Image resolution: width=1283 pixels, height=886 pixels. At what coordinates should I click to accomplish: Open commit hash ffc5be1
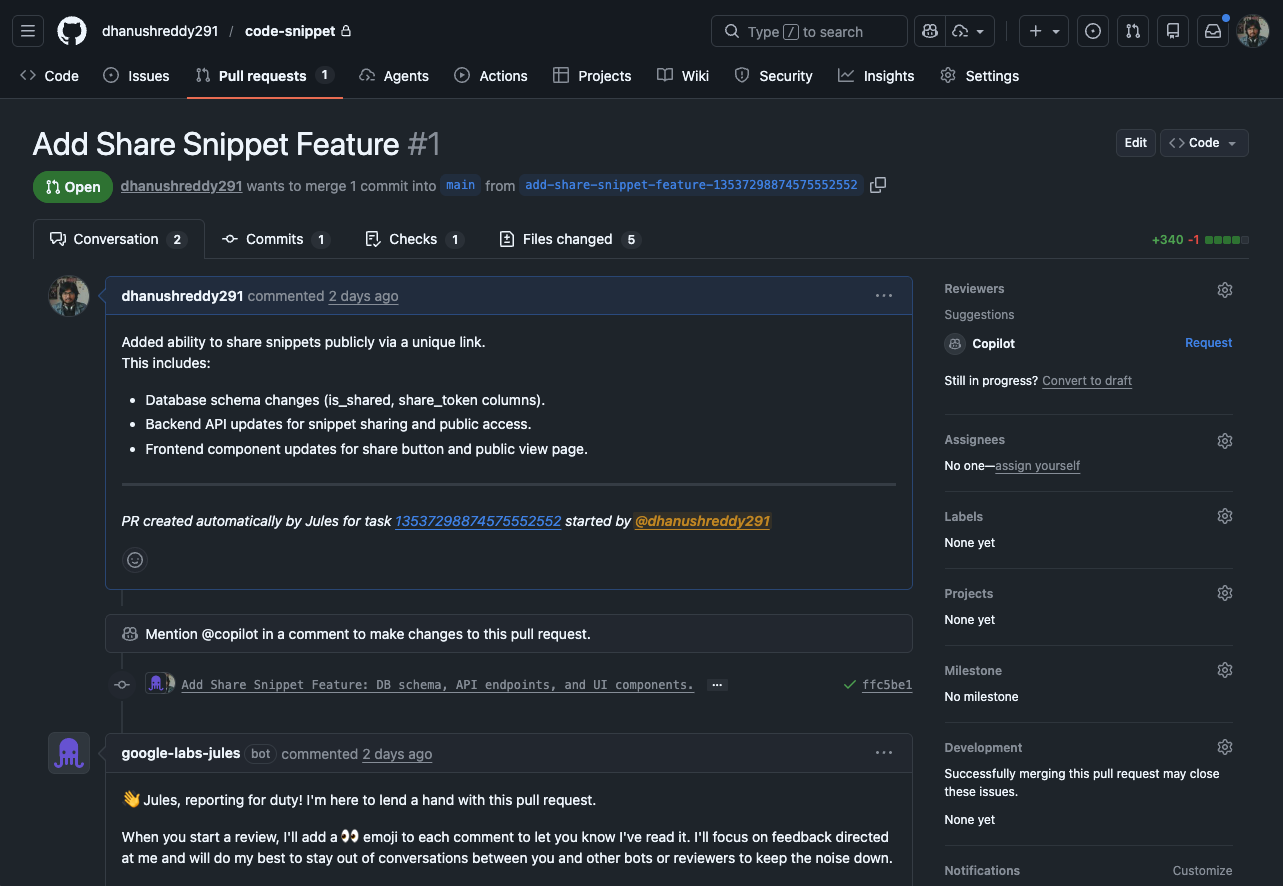click(887, 685)
